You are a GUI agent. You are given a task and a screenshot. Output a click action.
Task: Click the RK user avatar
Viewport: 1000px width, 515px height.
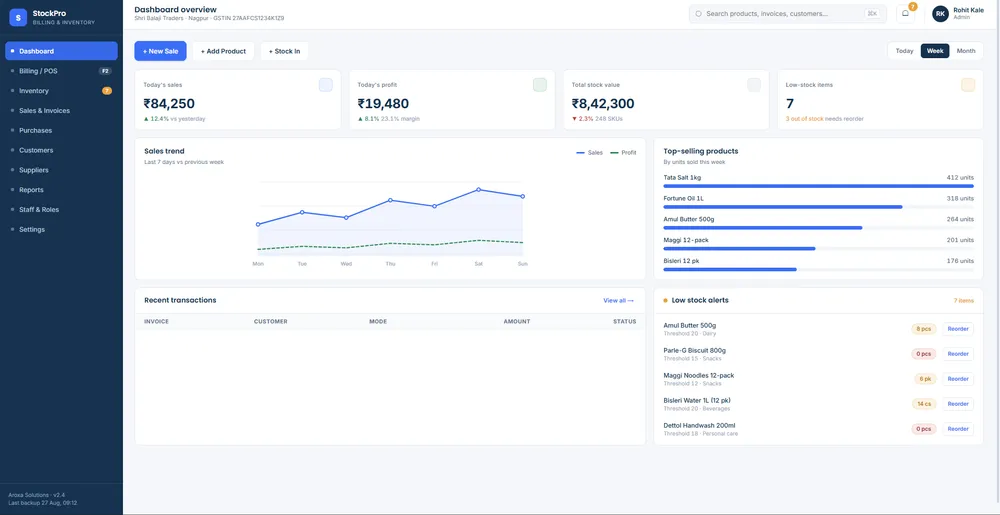pos(940,13)
